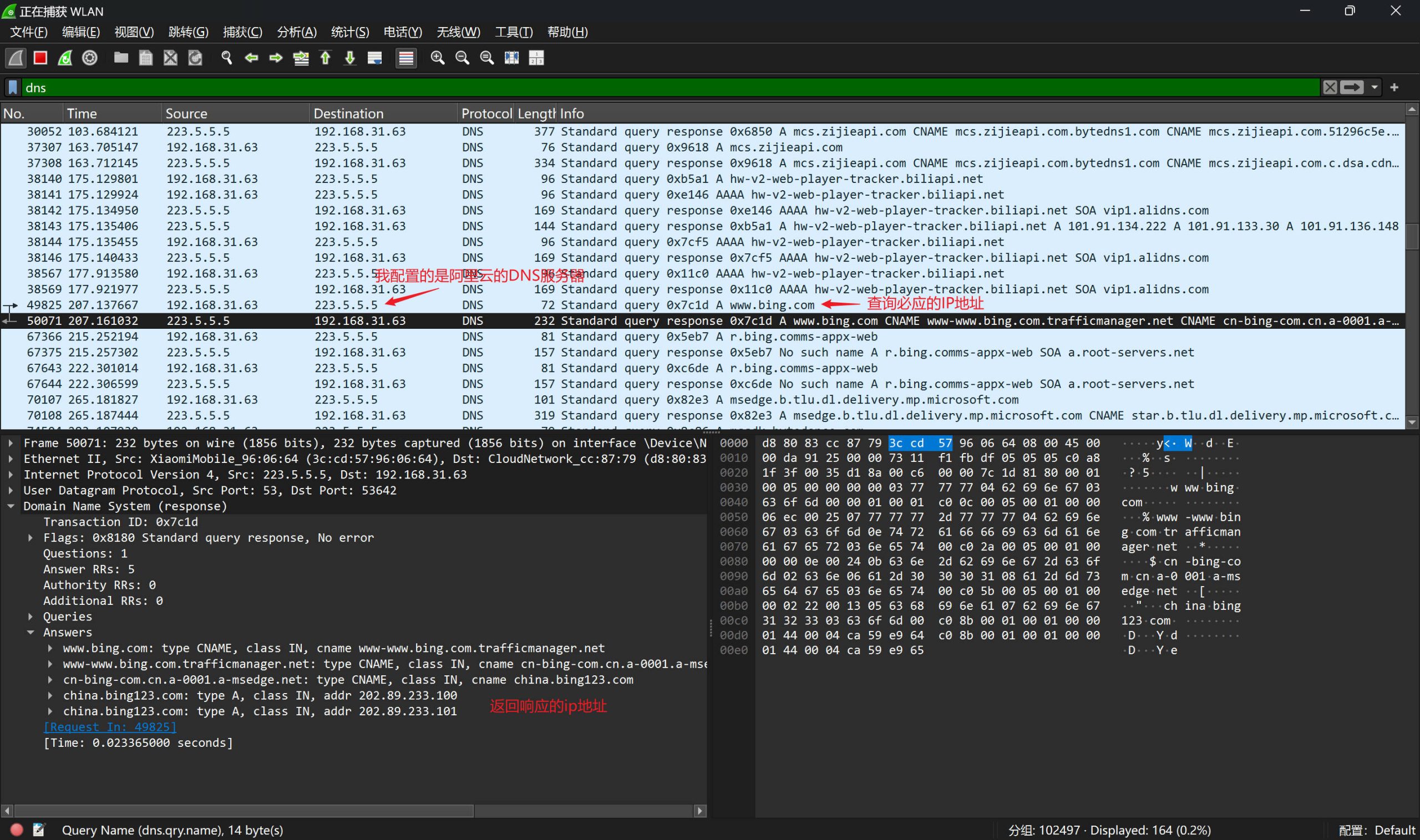The image size is (1420, 840).
Task: Follow the Request In: 49825 link
Action: [x=110, y=727]
